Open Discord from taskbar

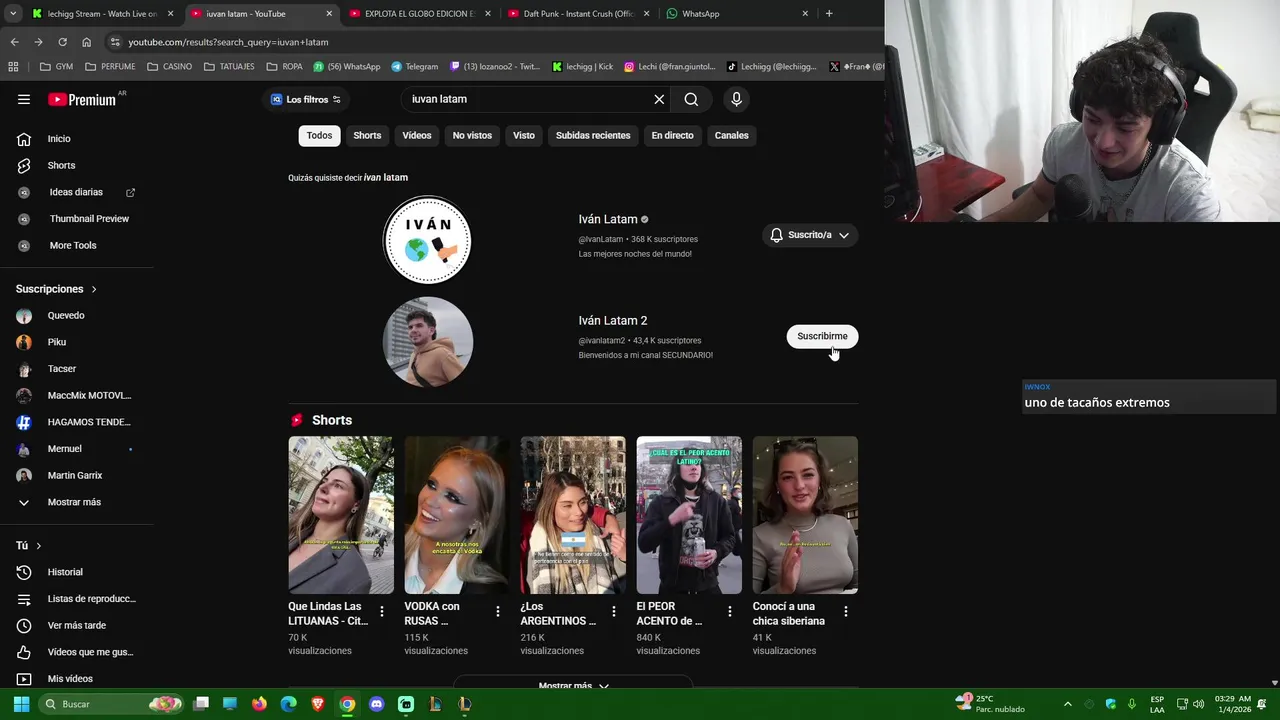point(376,704)
